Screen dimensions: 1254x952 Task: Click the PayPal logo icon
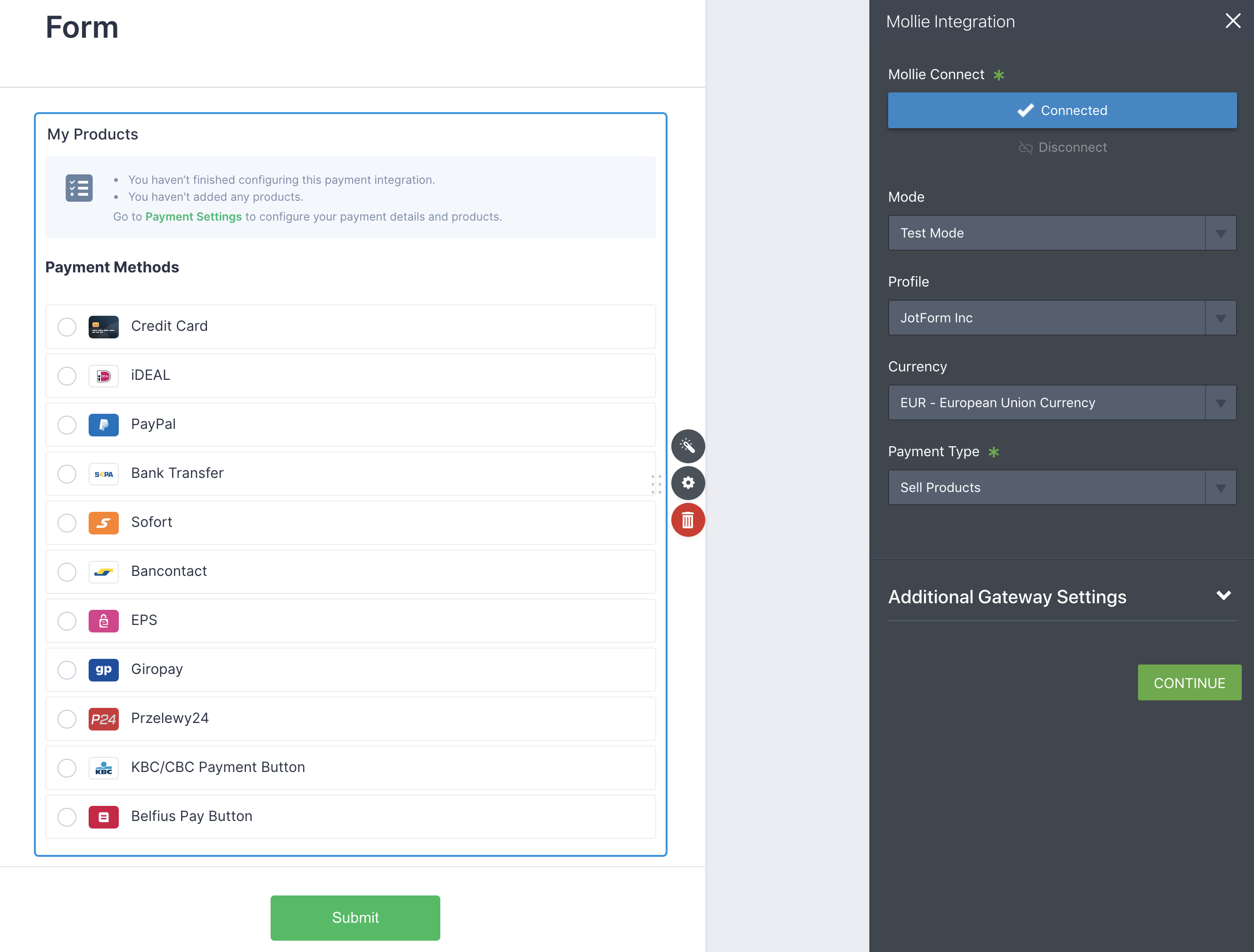pos(103,425)
